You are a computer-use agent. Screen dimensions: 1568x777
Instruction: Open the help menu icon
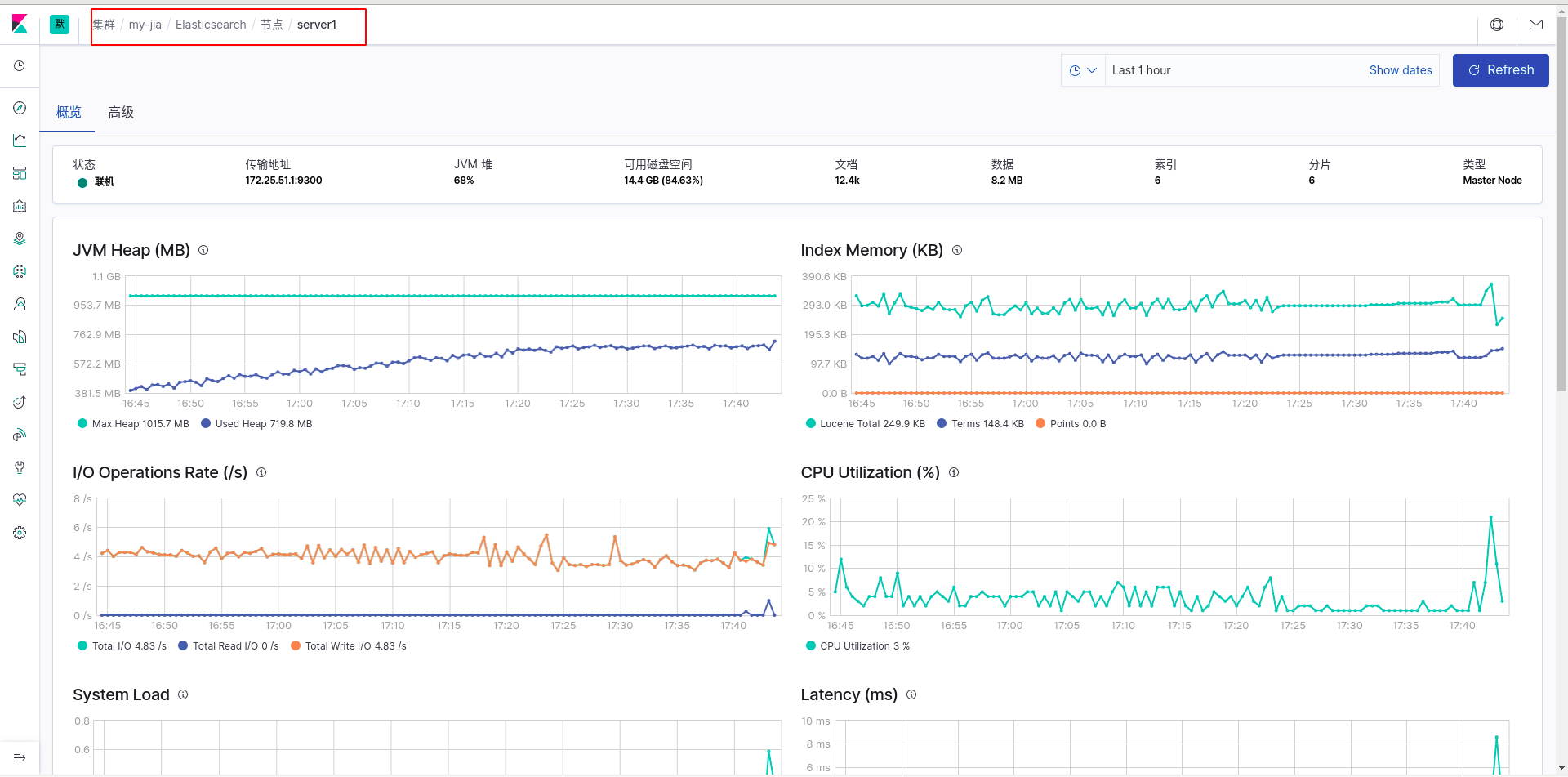click(1497, 25)
